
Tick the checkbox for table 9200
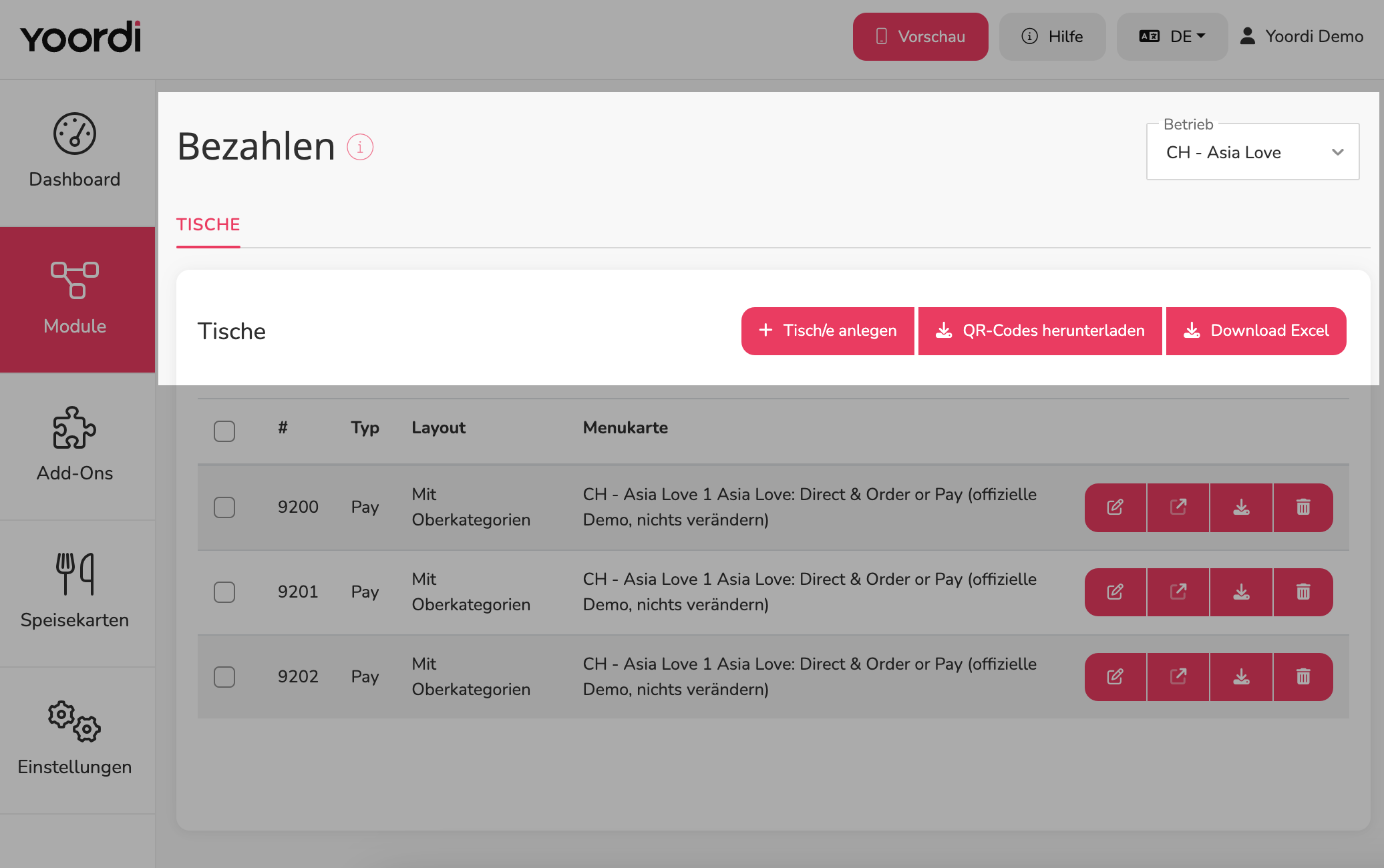[224, 507]
